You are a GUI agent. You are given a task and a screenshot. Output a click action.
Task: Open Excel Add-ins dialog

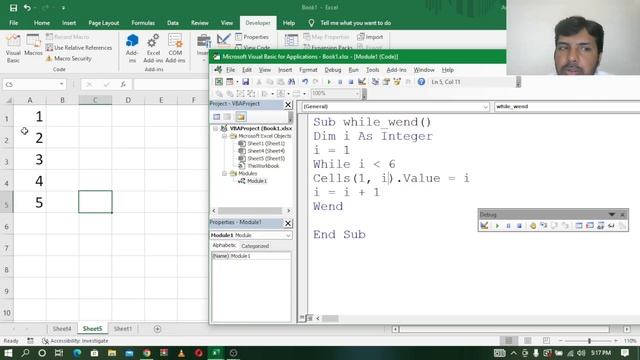coord(153,48)
